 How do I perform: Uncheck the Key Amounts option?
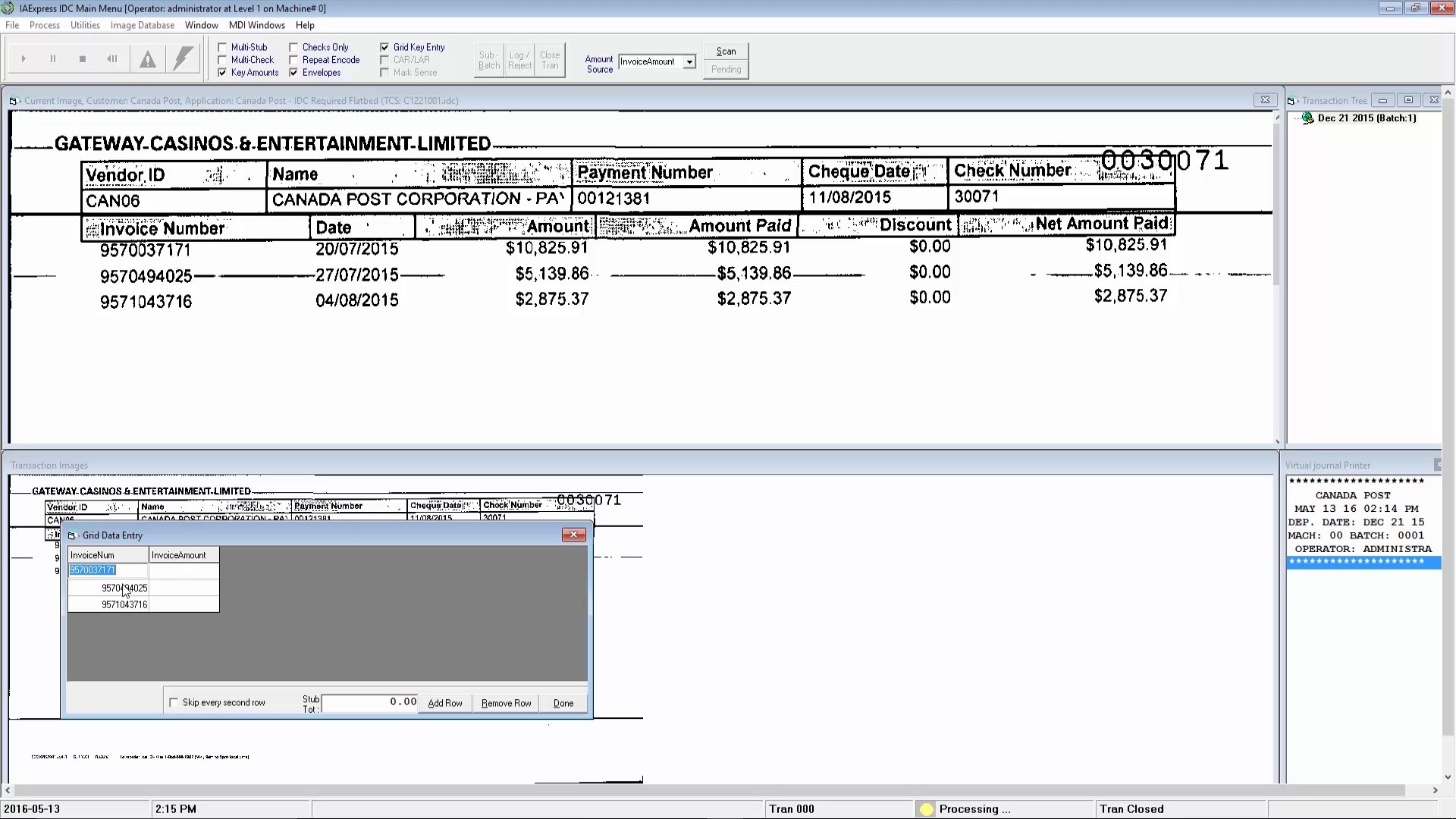223,73
